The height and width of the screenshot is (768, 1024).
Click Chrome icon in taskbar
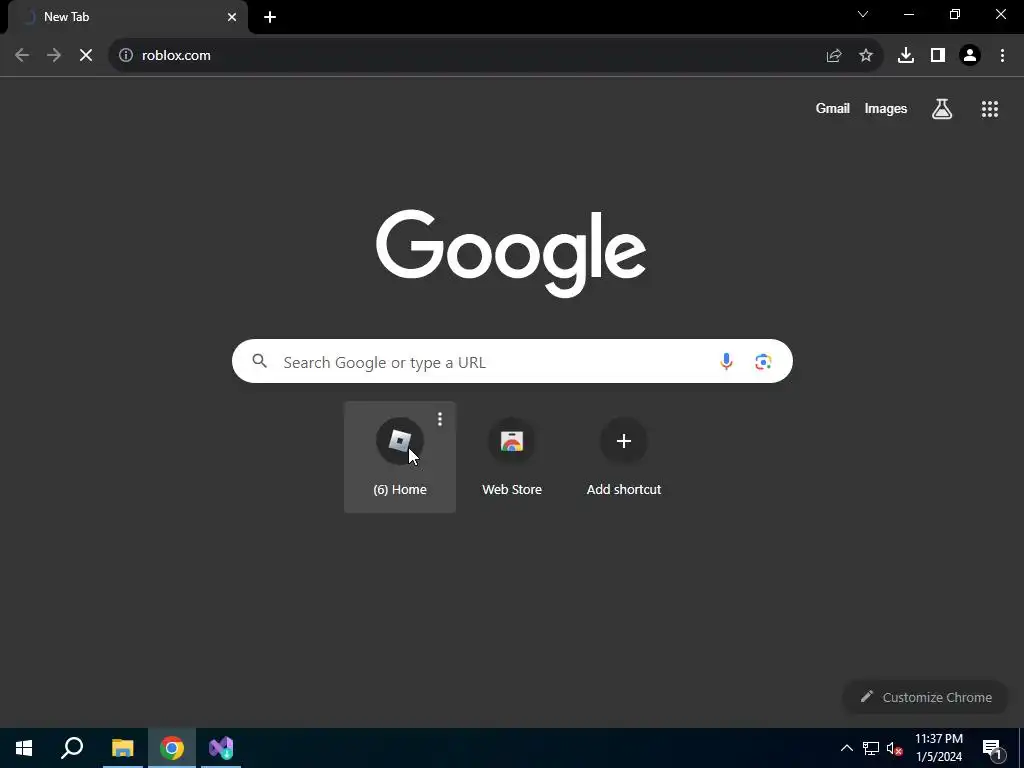tap(172, 748)
